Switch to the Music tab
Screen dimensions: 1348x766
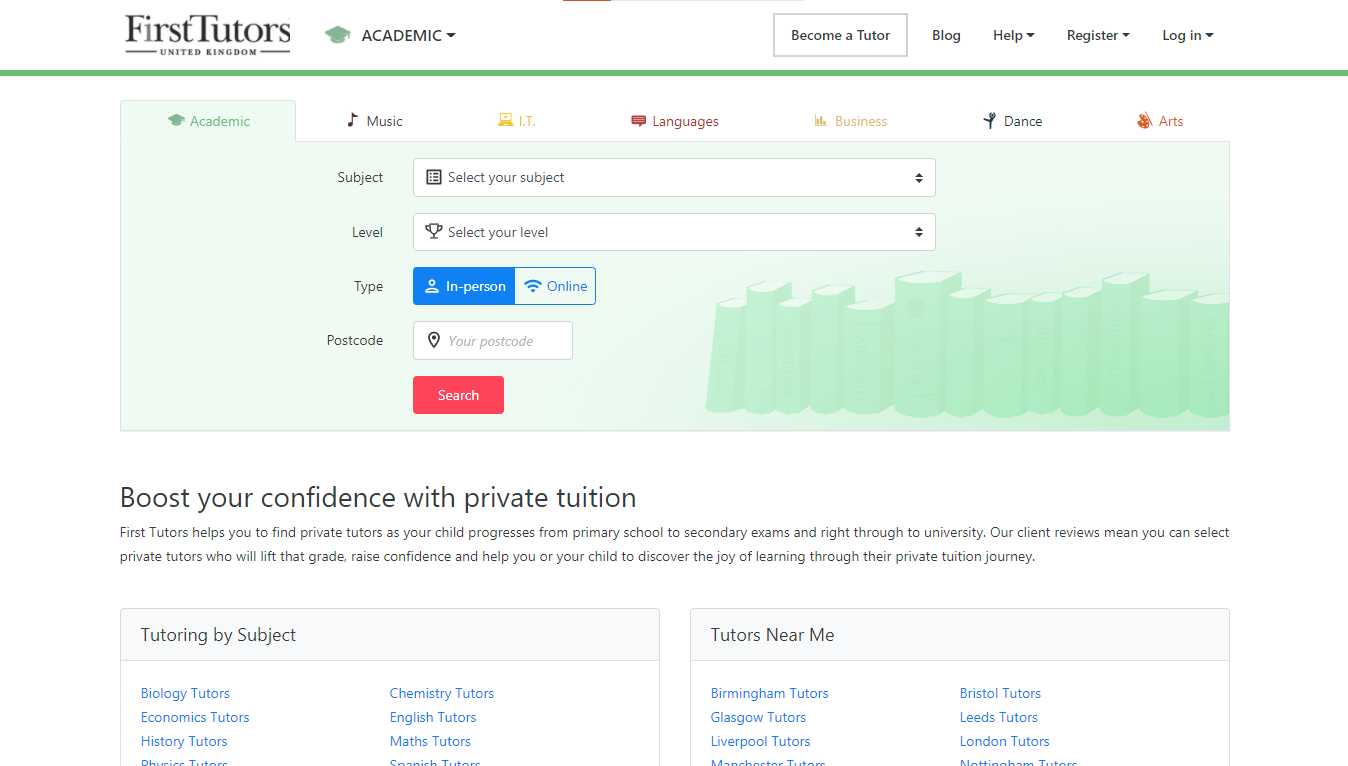pyautogui.click(x=374, y=121)
